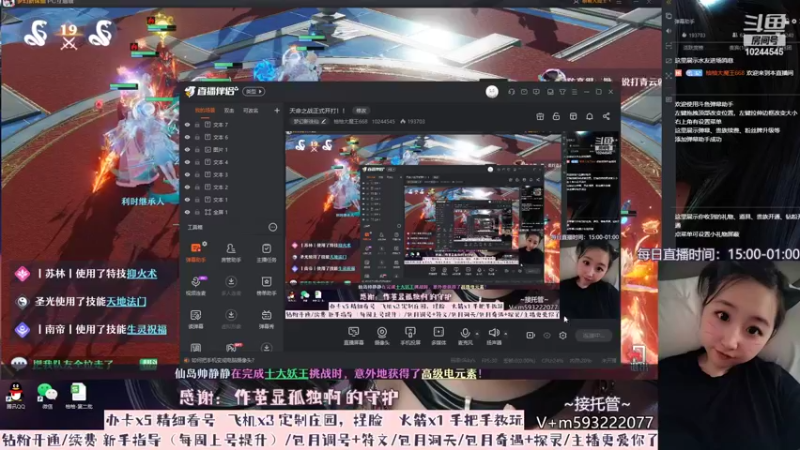Toggle visibility of 文本 1 source
The width and height of the screenshot is (800, 450).
point(187,199)
